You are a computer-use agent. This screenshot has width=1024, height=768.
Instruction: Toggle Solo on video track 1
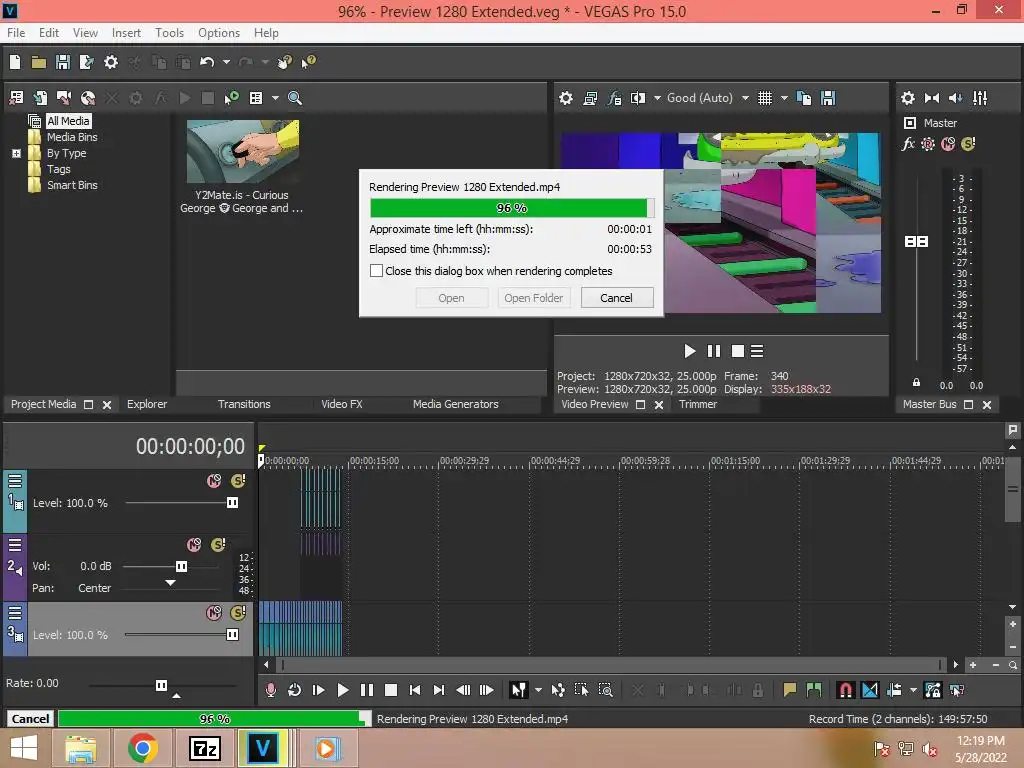point(238,481)
